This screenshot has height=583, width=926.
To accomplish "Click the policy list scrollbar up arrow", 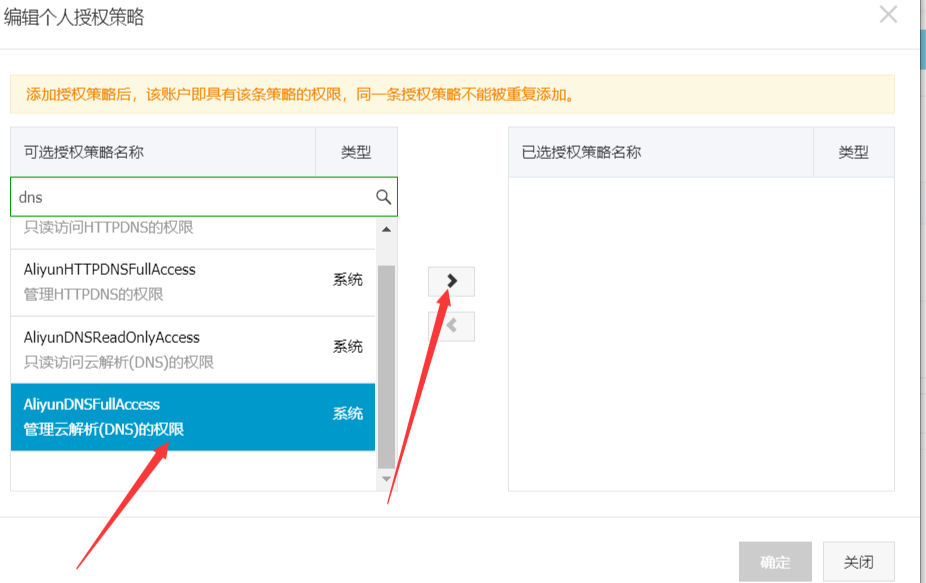I will tap(386, 230).
